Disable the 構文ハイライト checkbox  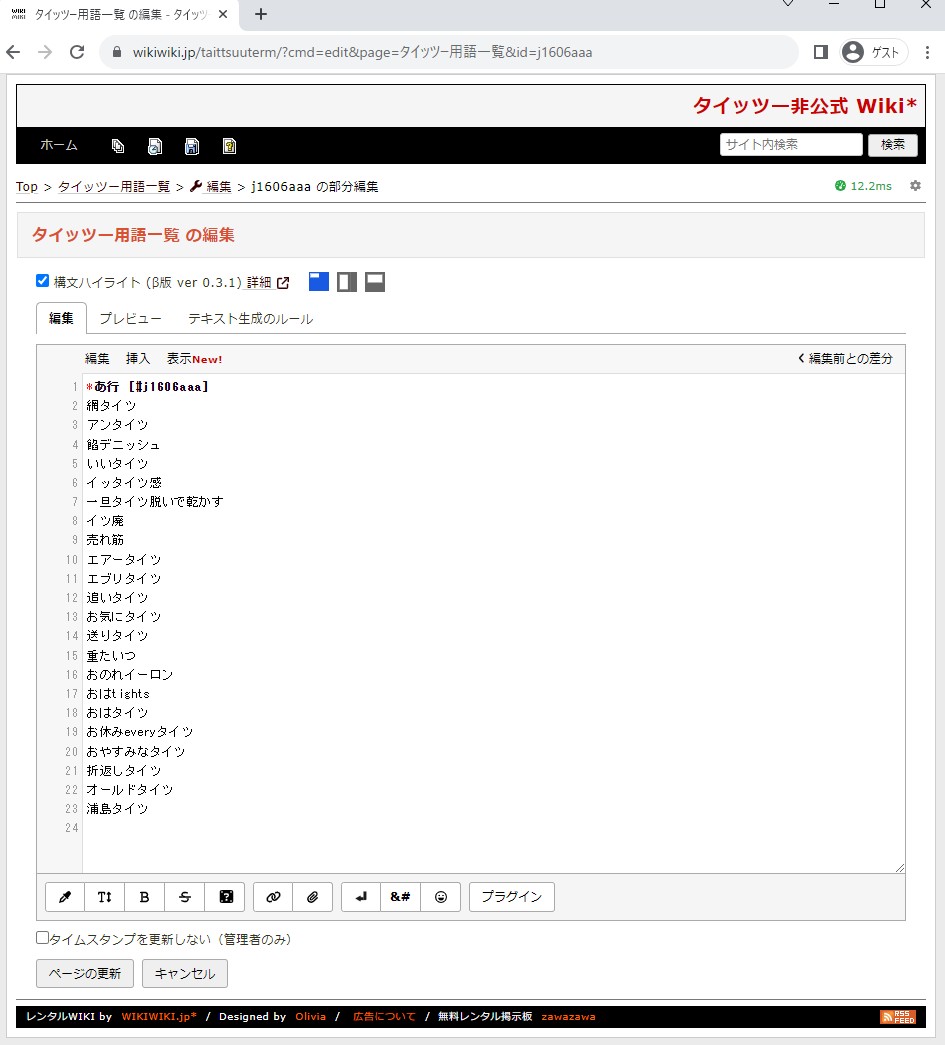(42, 281)
